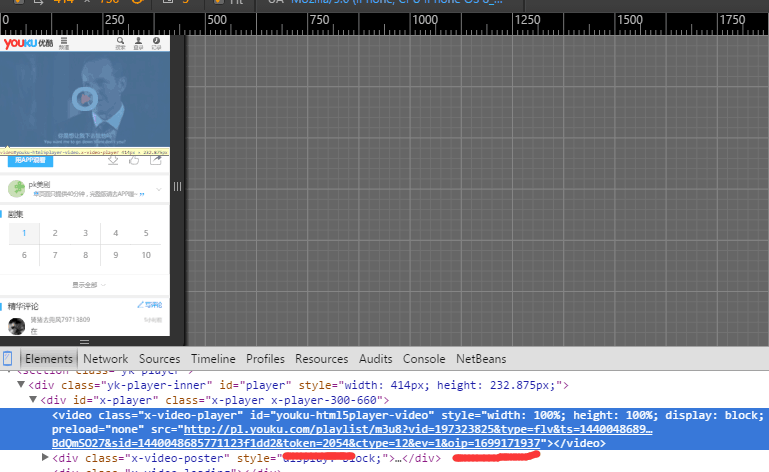The image size is (769, 472).
Task: Switch to the Network tab
Action: (105, 359)
